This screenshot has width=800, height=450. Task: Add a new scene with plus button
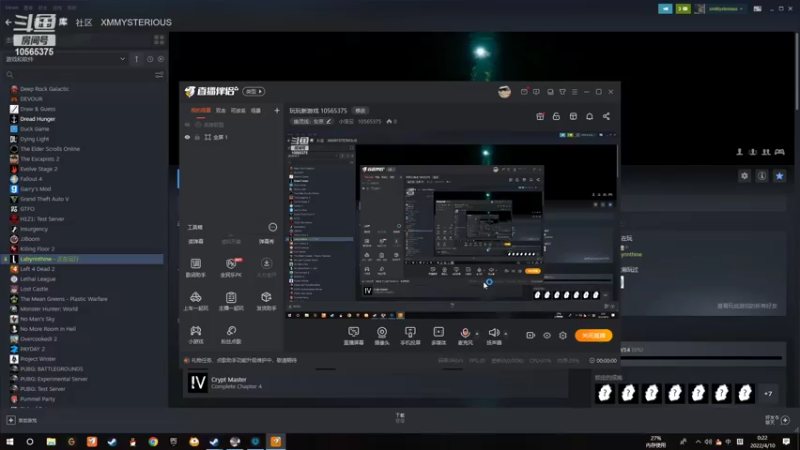(x=277, y=110)
